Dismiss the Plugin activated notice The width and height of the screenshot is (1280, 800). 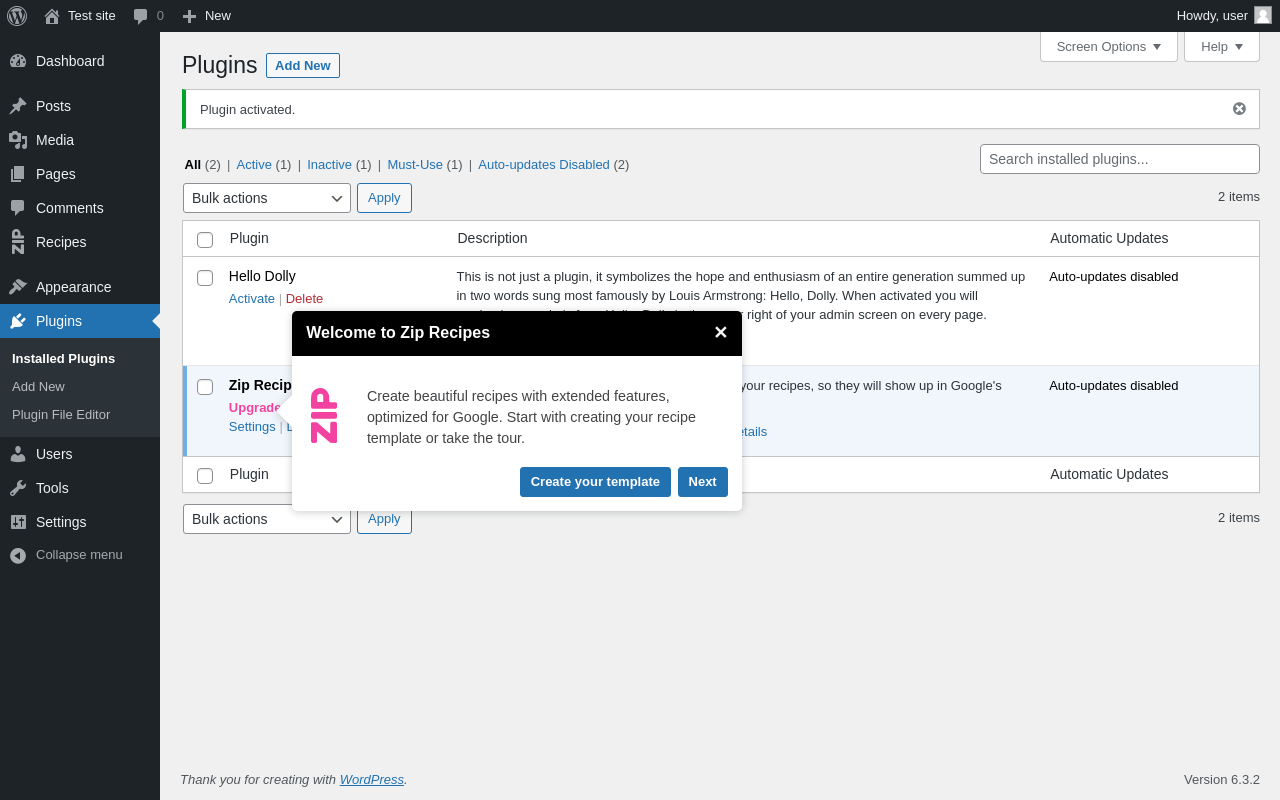point(1239,109)
